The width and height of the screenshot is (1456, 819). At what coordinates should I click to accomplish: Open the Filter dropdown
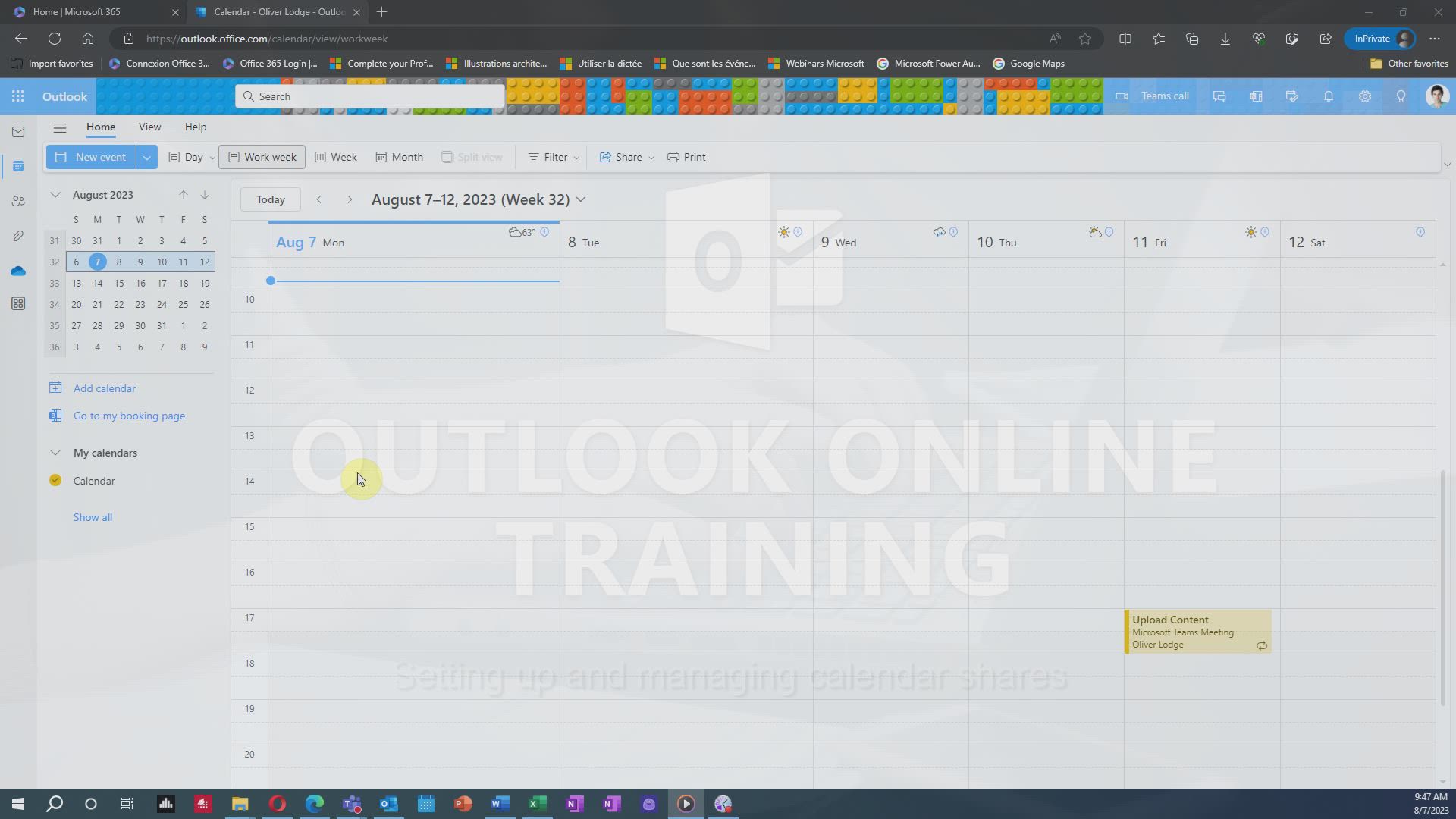(x=554, y=157)
